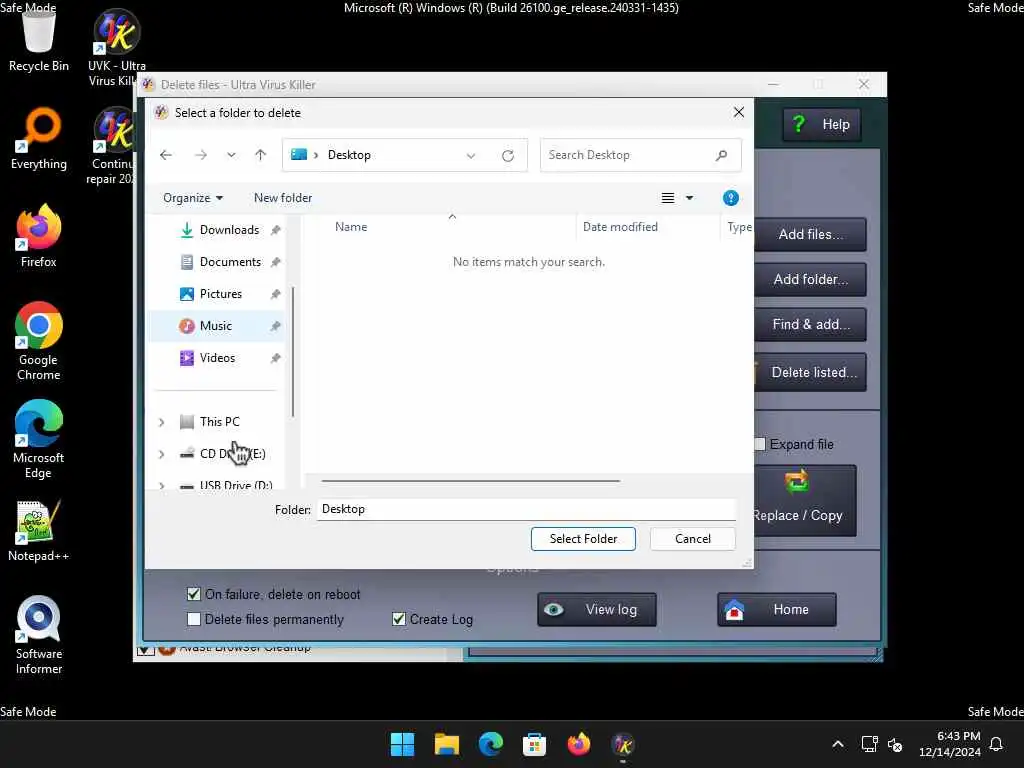Cancel the folder selection dialog
The image size is (1024, 768).
[693, 539]
